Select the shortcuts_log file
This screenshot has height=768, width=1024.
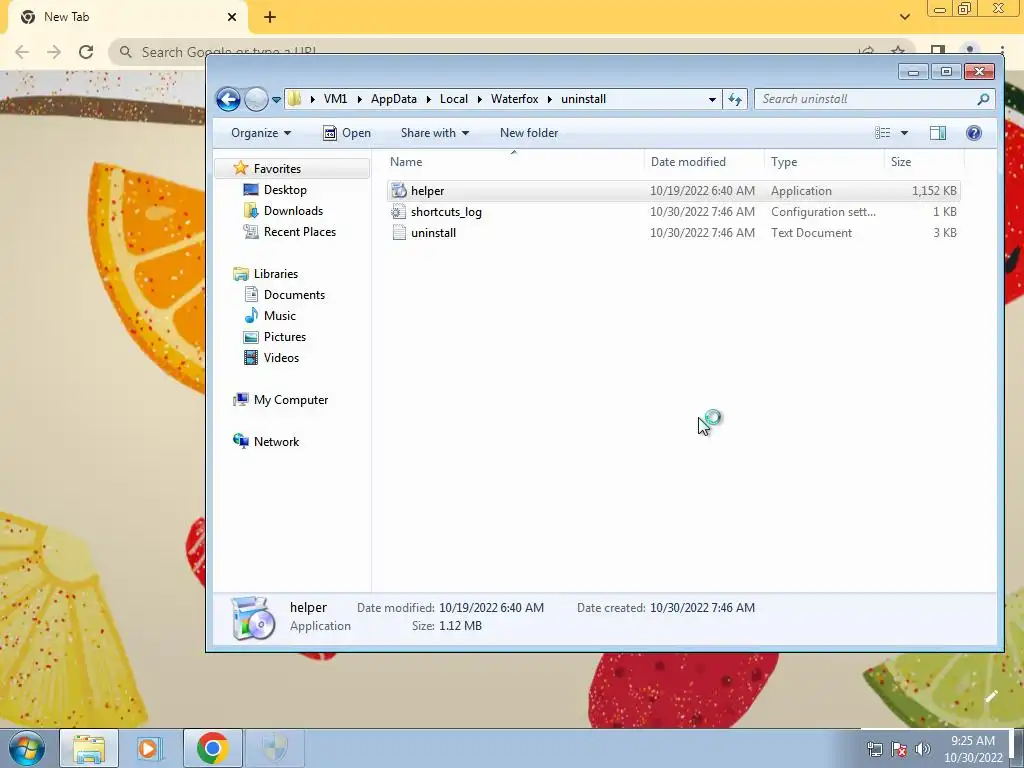pos(673,212)
